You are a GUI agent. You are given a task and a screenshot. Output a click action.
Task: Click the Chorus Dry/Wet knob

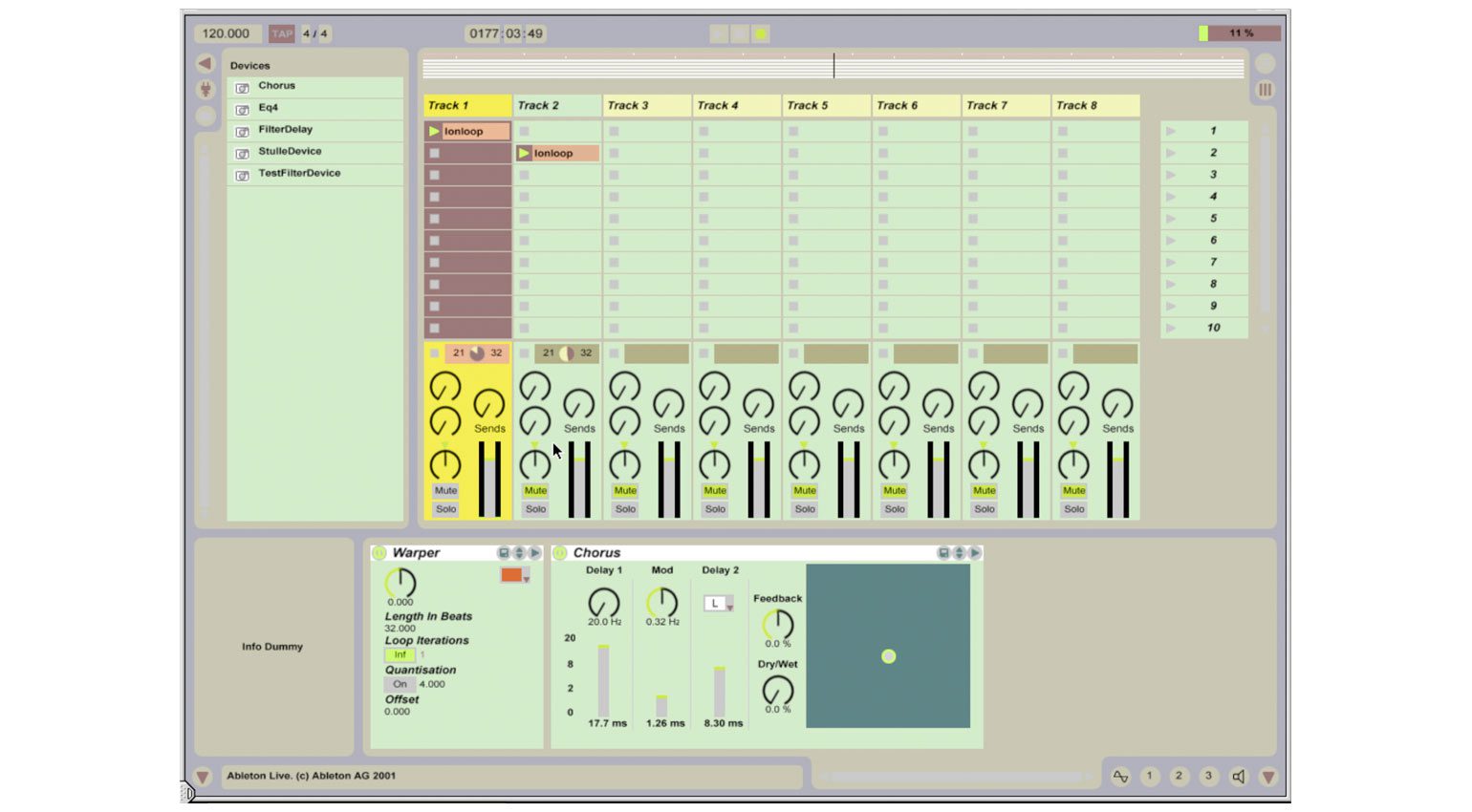777,691
